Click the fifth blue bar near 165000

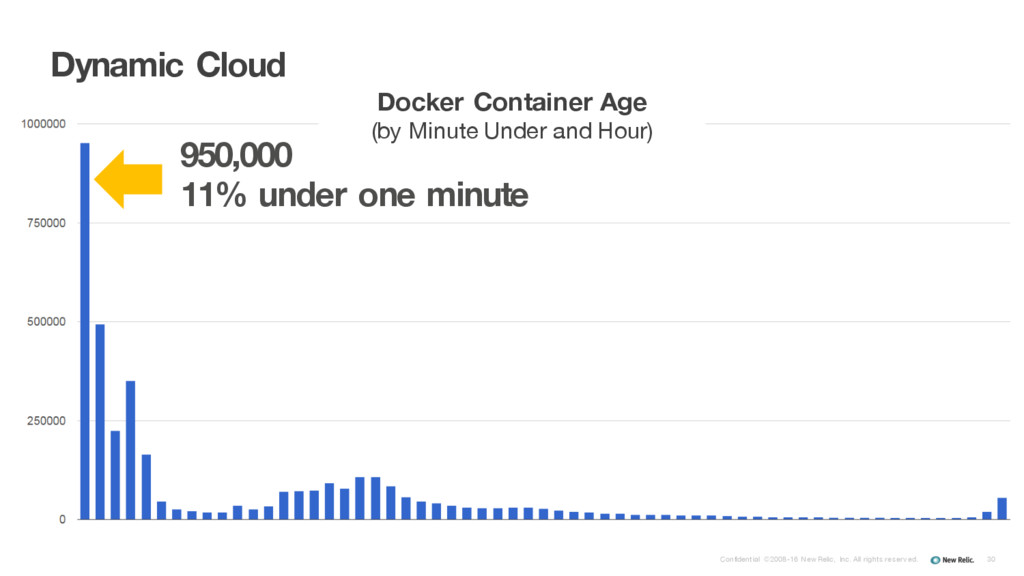tap(146, 487)
